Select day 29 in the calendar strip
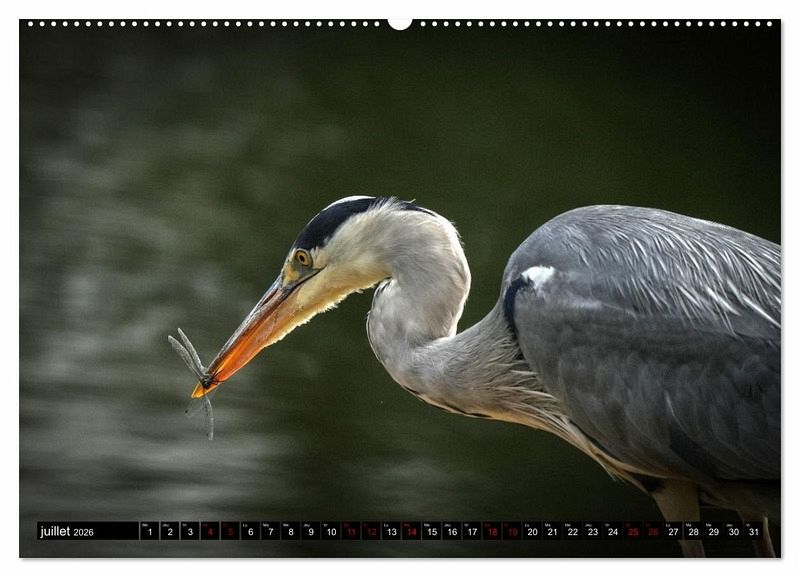Image resolution: width=800 pixels, height=577 pixels. point(713,532)
